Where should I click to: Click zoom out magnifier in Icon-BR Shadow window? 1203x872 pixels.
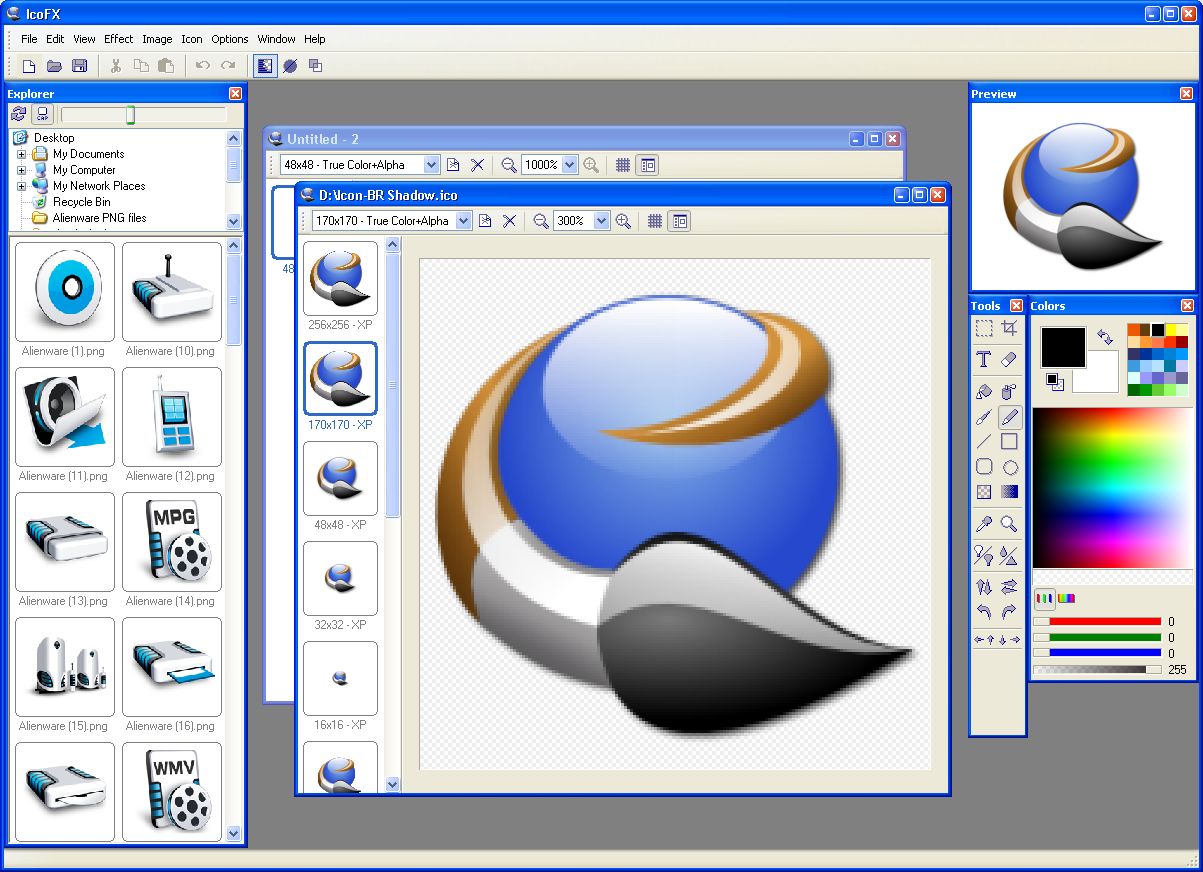click(541, 221)
